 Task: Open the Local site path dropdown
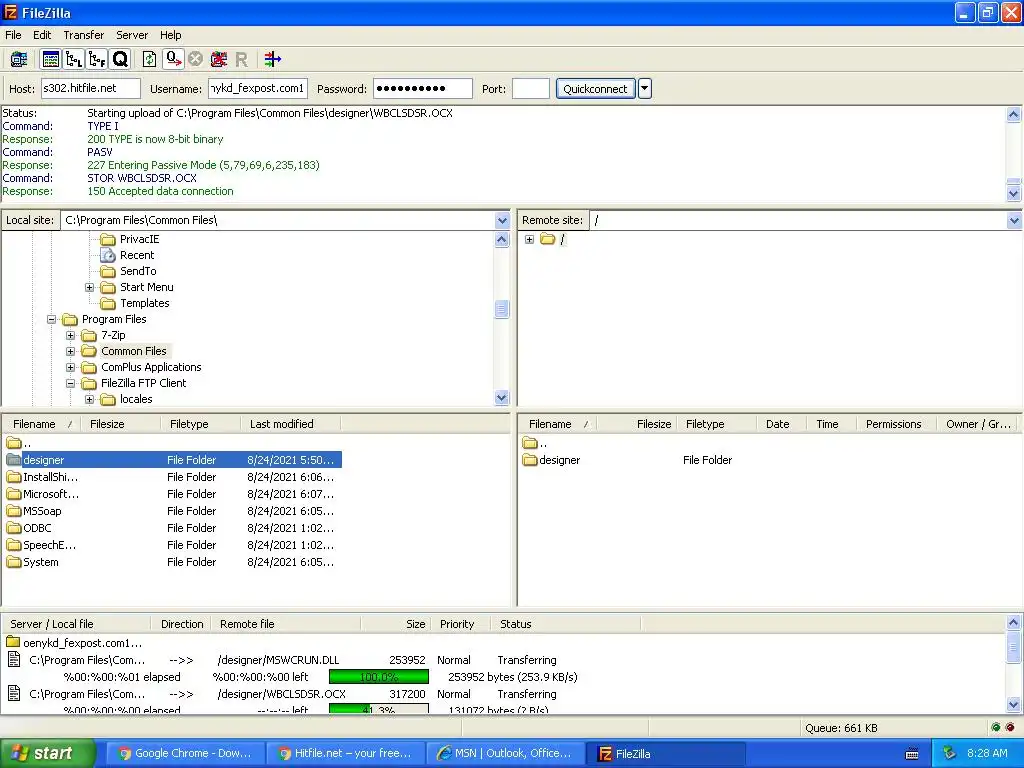(502, 220)
